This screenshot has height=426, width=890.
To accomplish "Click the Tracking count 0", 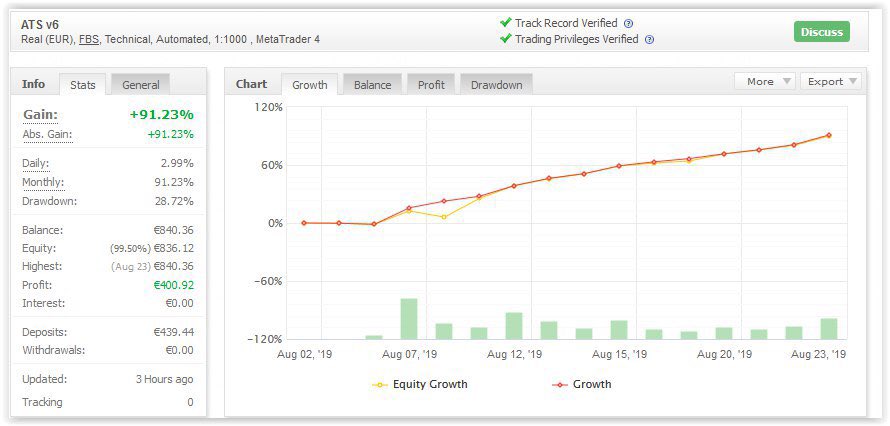I will coord(190,403).
